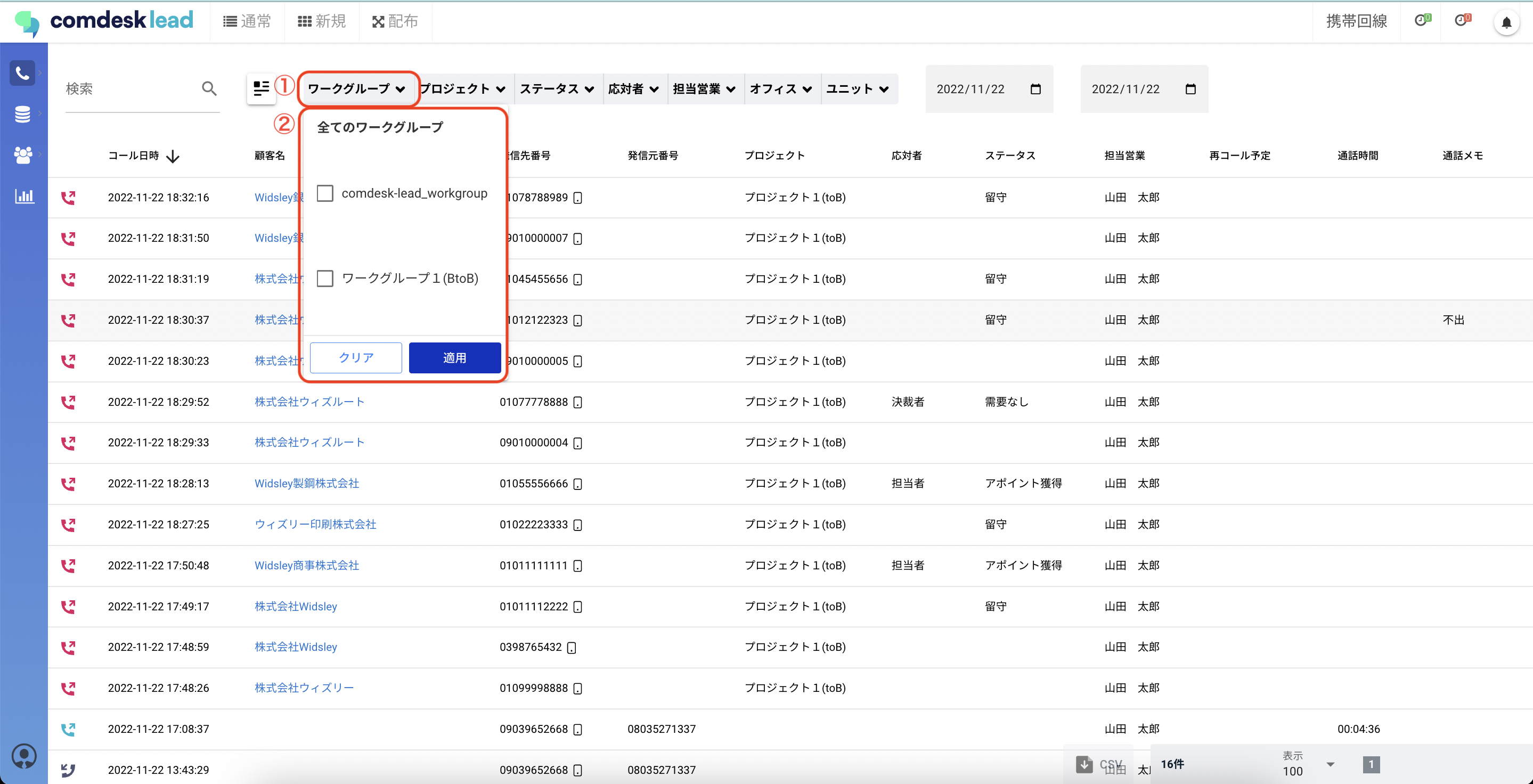Expand the ステータス filter dropdown

click(557, 88)
